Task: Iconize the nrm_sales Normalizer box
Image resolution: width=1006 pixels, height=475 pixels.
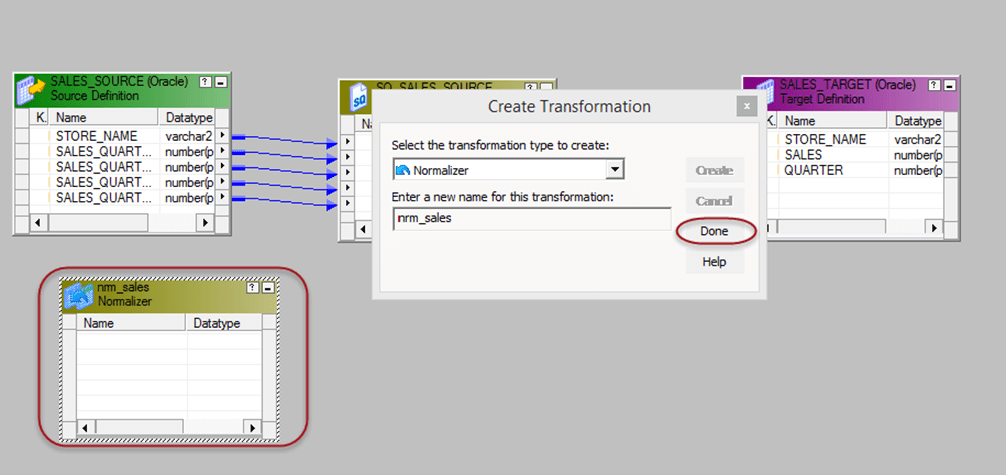Action: (x=268, y=288)
